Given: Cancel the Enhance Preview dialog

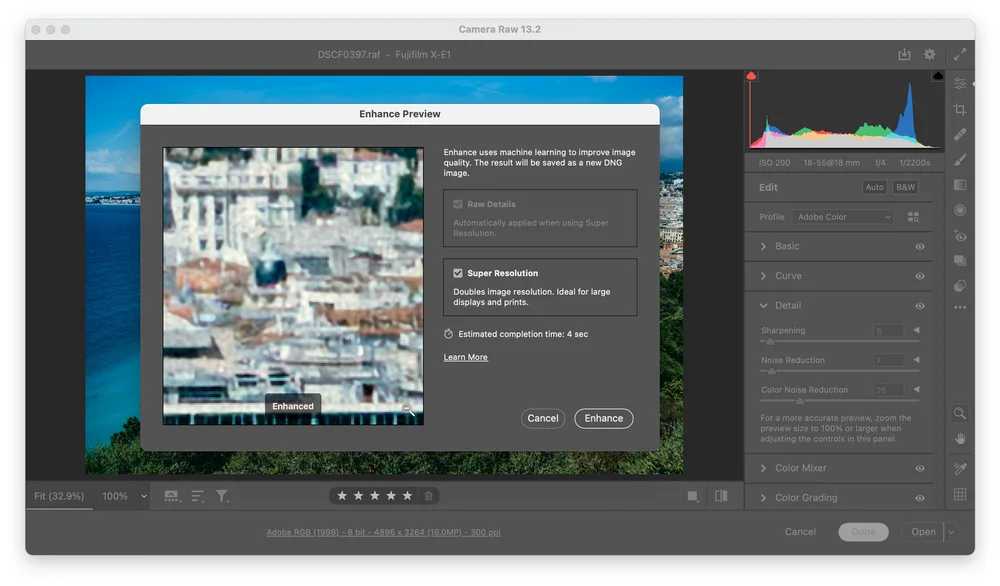Looking at the screenshot, I should [543, 418].
